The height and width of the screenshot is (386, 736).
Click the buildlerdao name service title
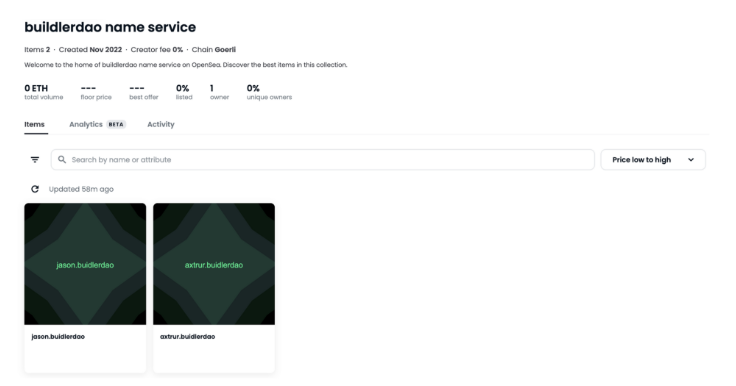pyautogui.click(x=110, y=27)
